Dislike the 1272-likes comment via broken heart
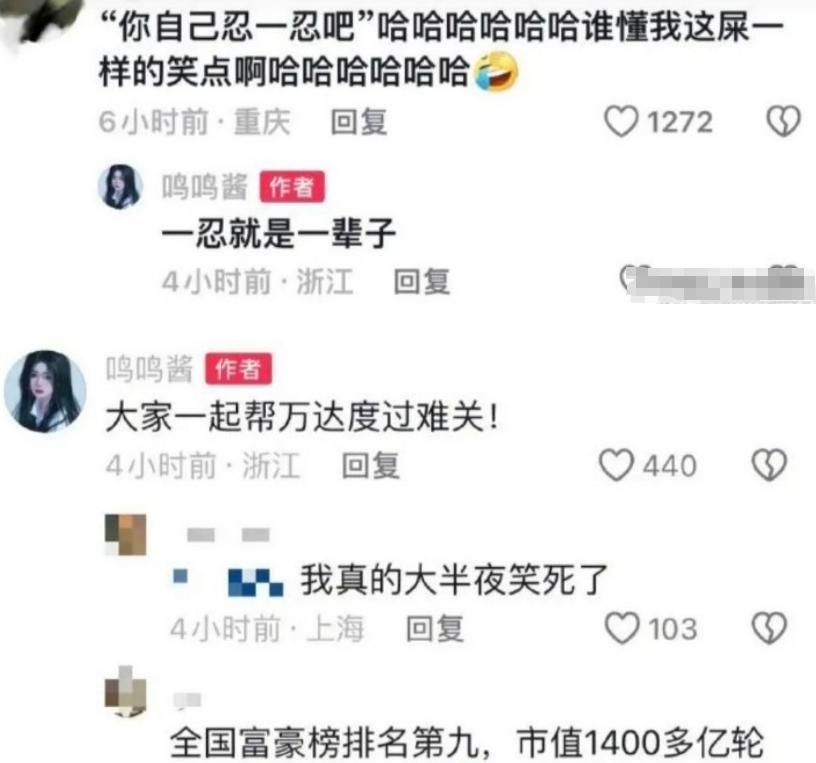Screen dimensions: 816x763 coord(783,121)
